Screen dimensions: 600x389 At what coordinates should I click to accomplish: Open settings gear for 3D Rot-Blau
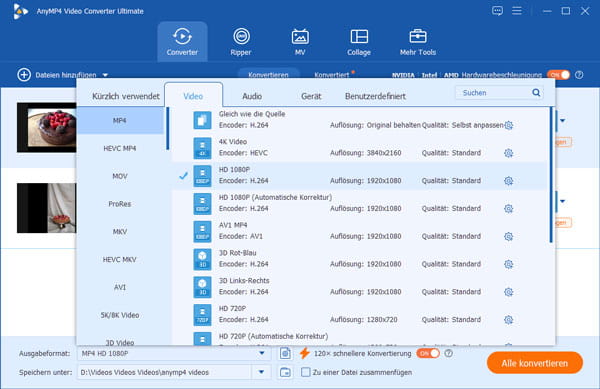[x=508, y=264]
